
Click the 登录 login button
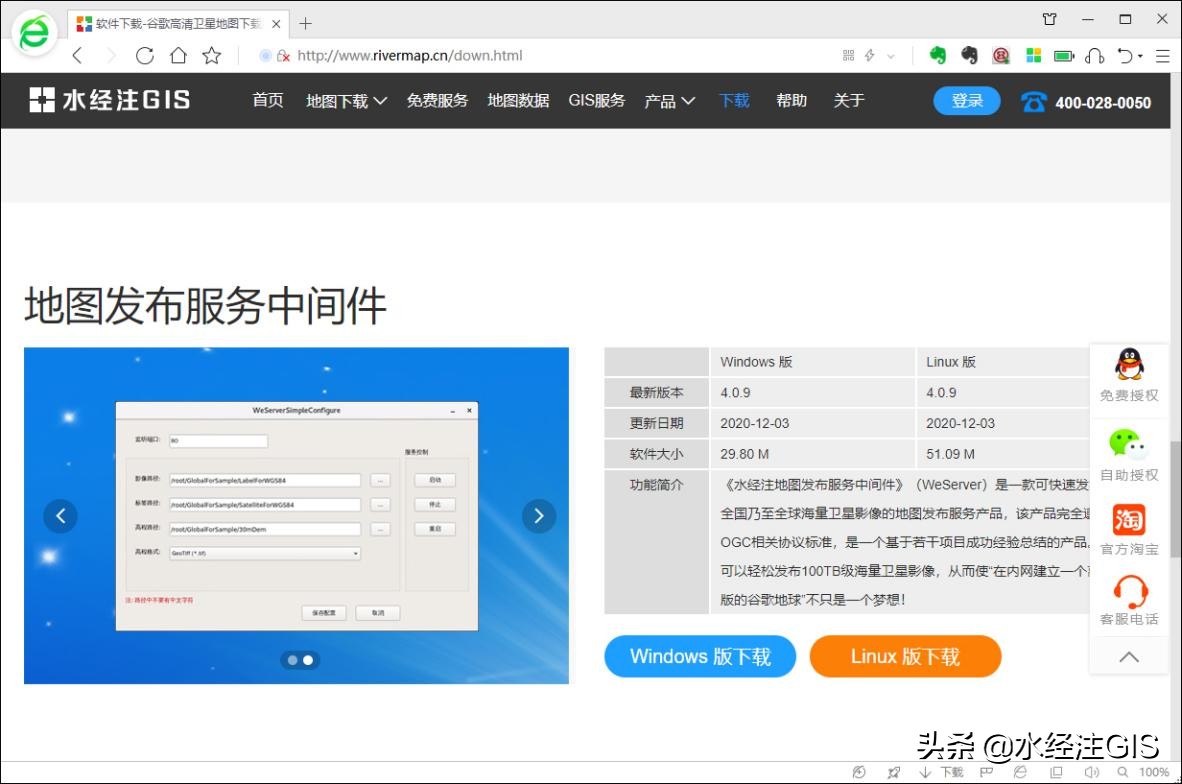966,101
